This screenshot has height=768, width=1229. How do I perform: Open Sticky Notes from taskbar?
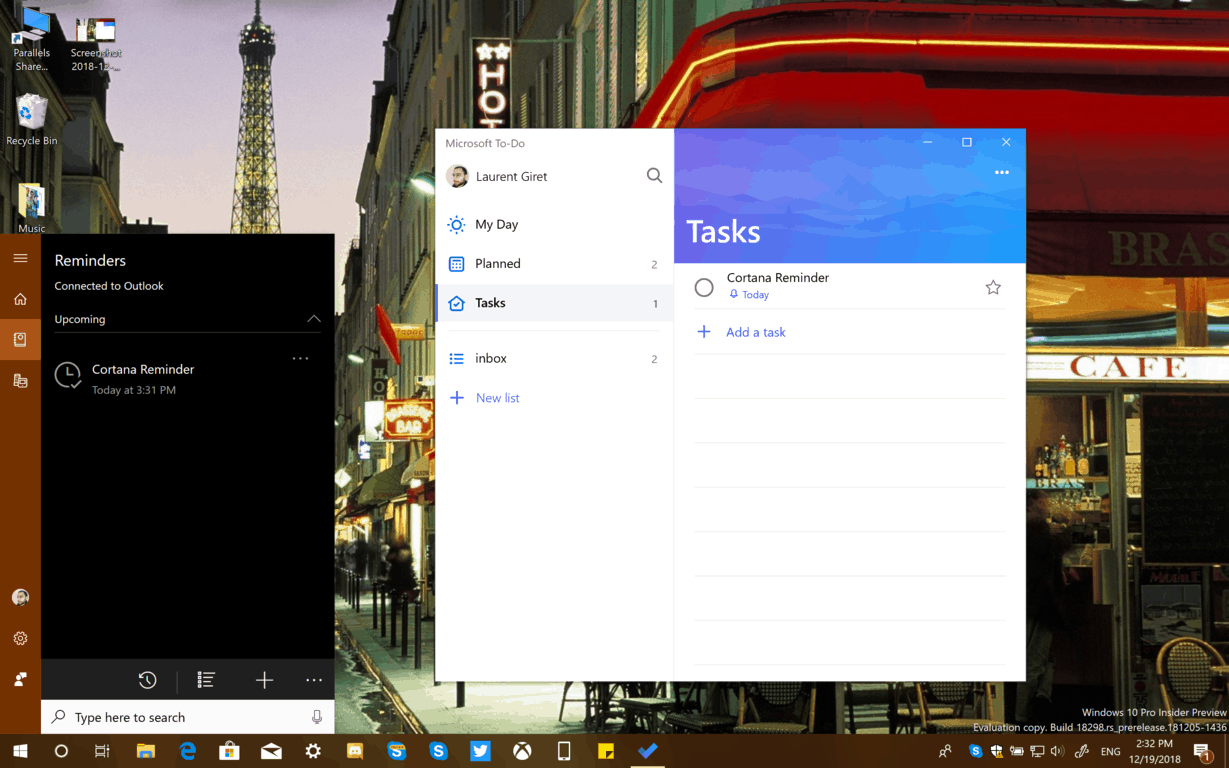click(606, 751)
